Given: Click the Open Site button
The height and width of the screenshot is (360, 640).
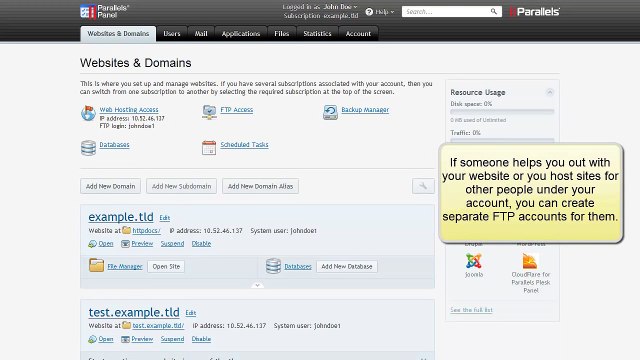Looking at the screenshot, I should click(166, 266).
